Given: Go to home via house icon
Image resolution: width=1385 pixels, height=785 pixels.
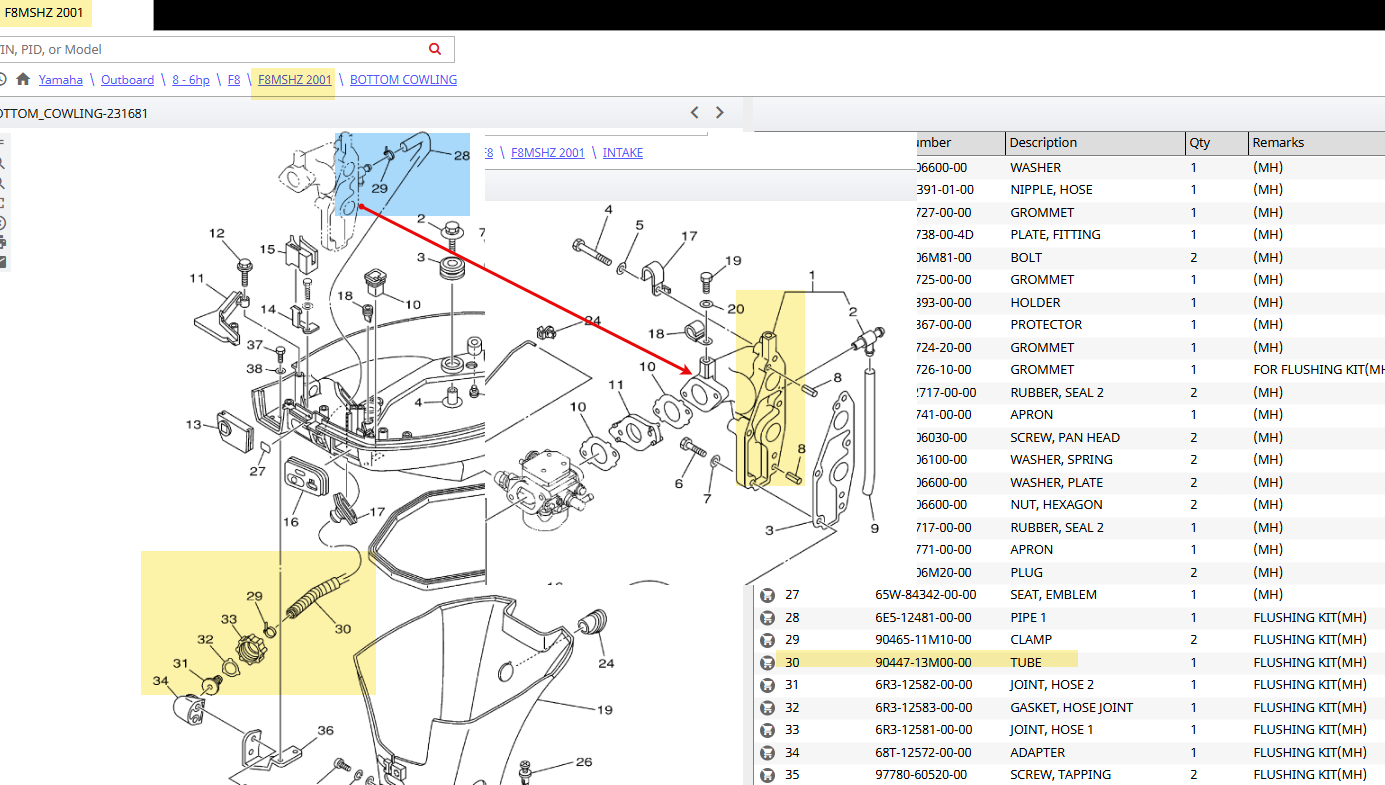Looking at the screenshot, I should (x=23, y=79).
